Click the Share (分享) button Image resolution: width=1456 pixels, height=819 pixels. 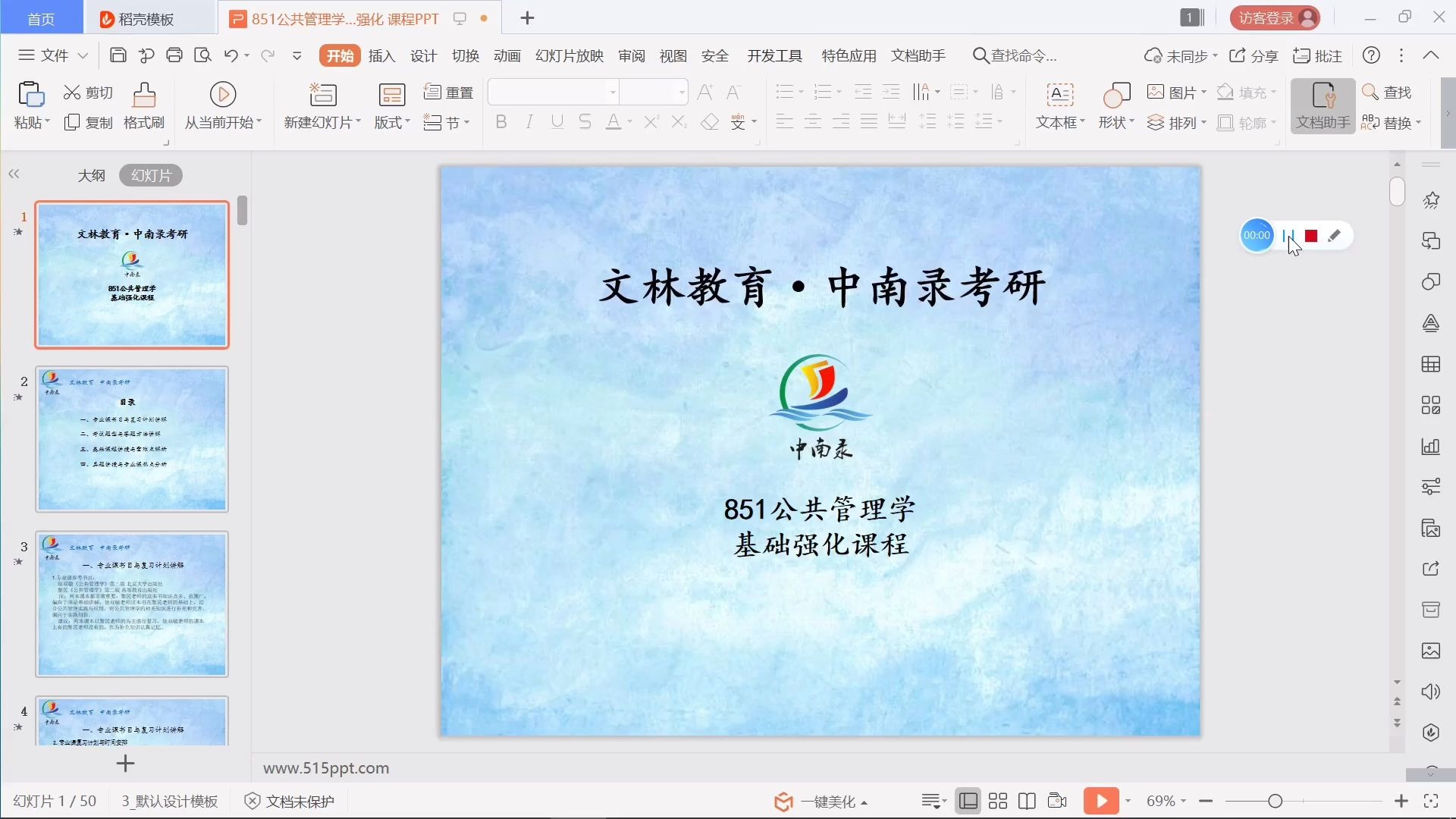pos(1254,55)
